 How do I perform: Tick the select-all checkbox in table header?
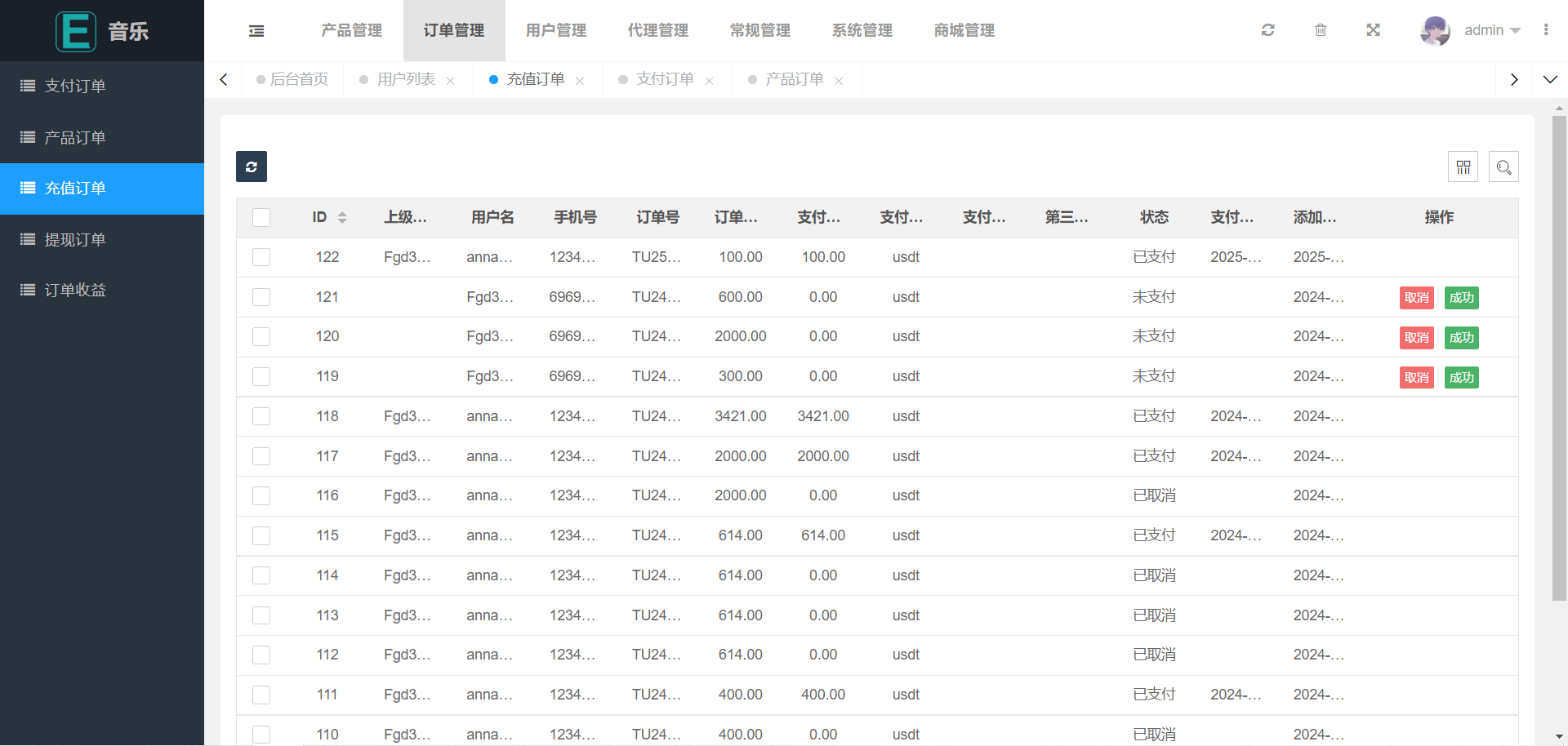[x=261, y=217]
